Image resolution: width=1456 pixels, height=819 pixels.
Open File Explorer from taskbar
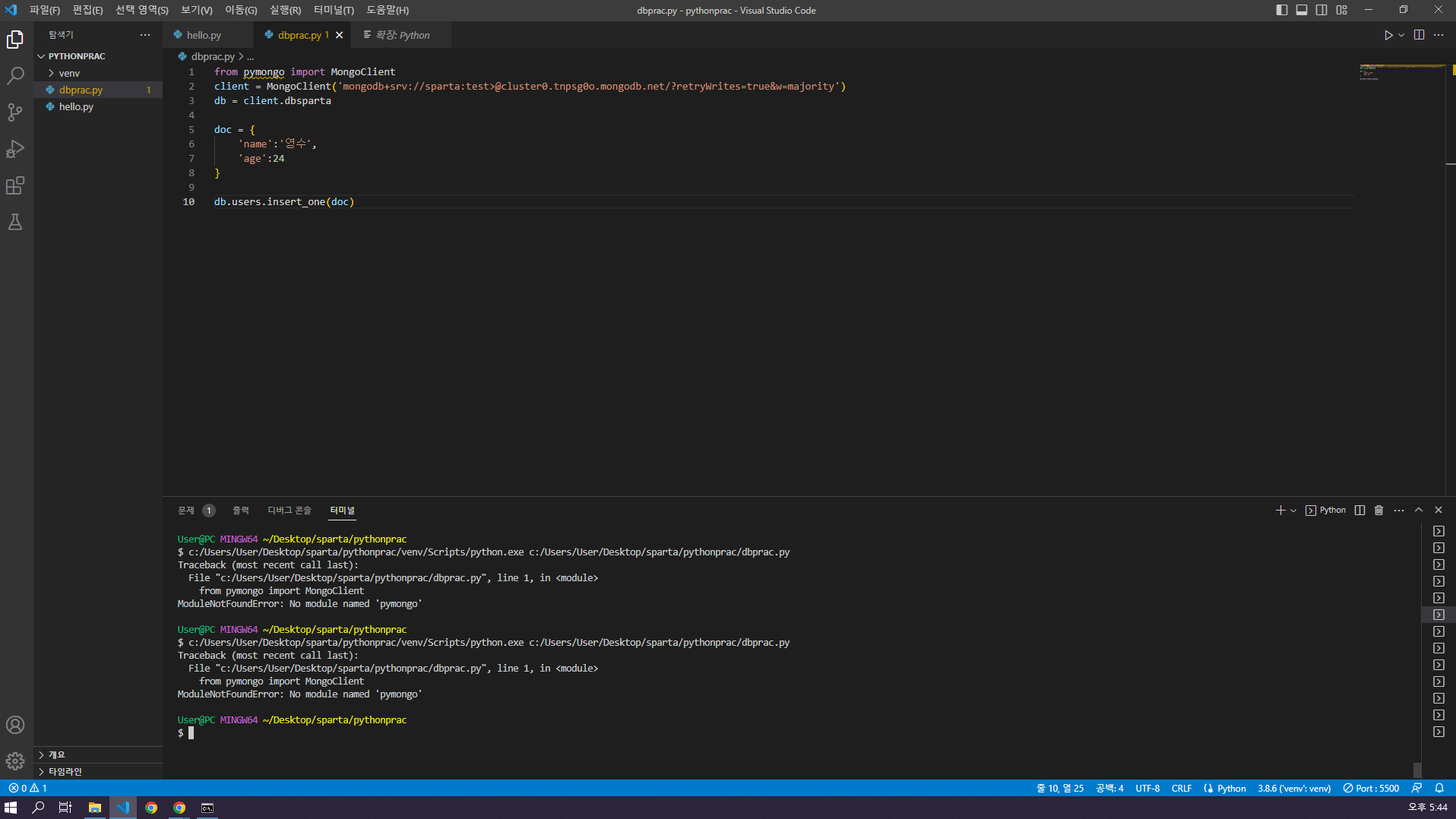click(x=95, y=808)
